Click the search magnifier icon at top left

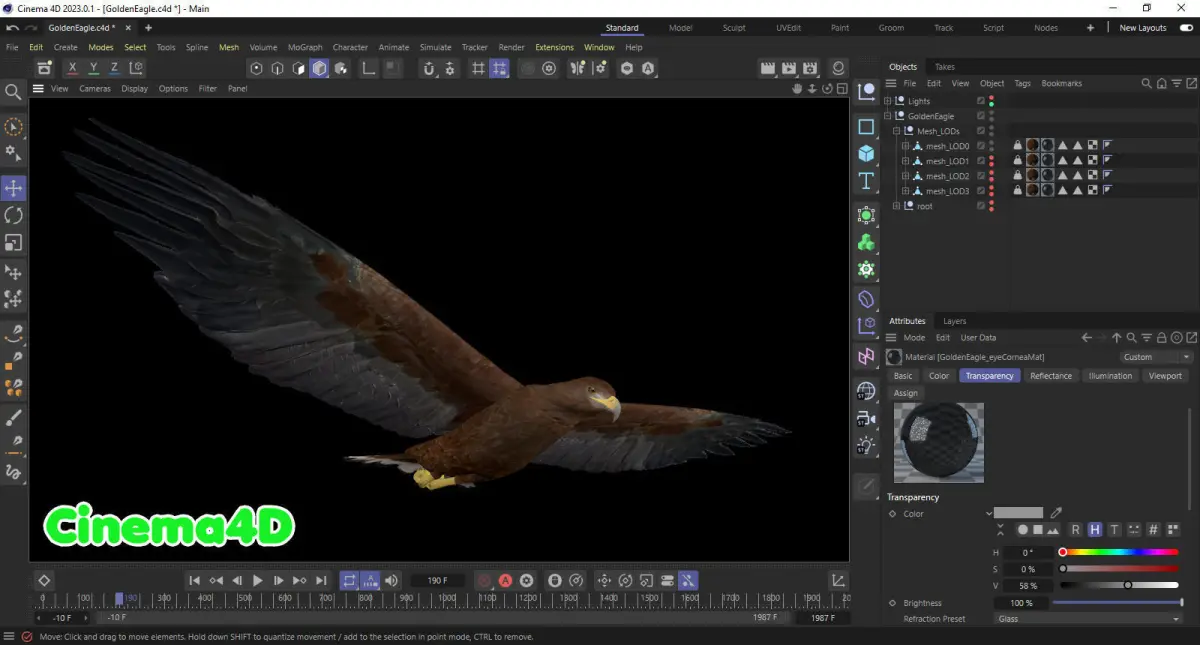click(x=14, y=92)
